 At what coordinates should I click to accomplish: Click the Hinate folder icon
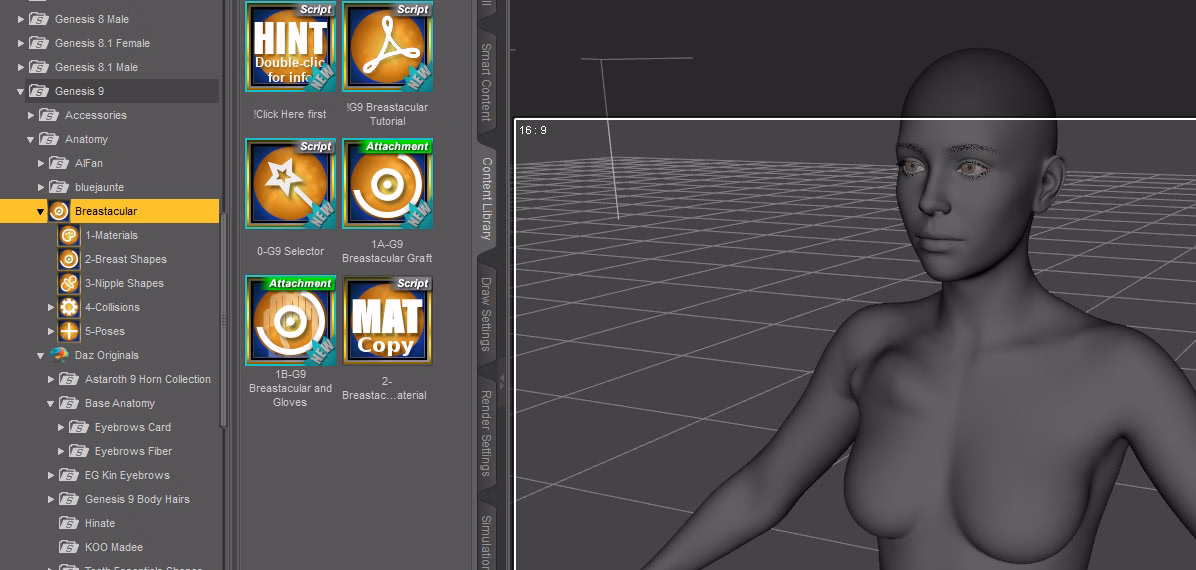(69, 523)
